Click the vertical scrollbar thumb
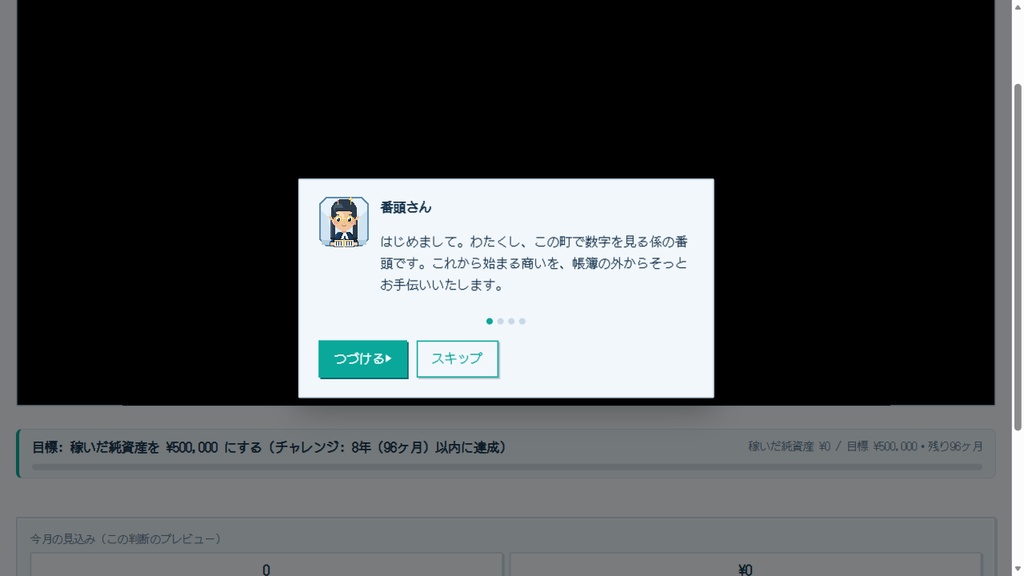The height and width of the screenshot is (576, 1024). (x=1017, y=257)
